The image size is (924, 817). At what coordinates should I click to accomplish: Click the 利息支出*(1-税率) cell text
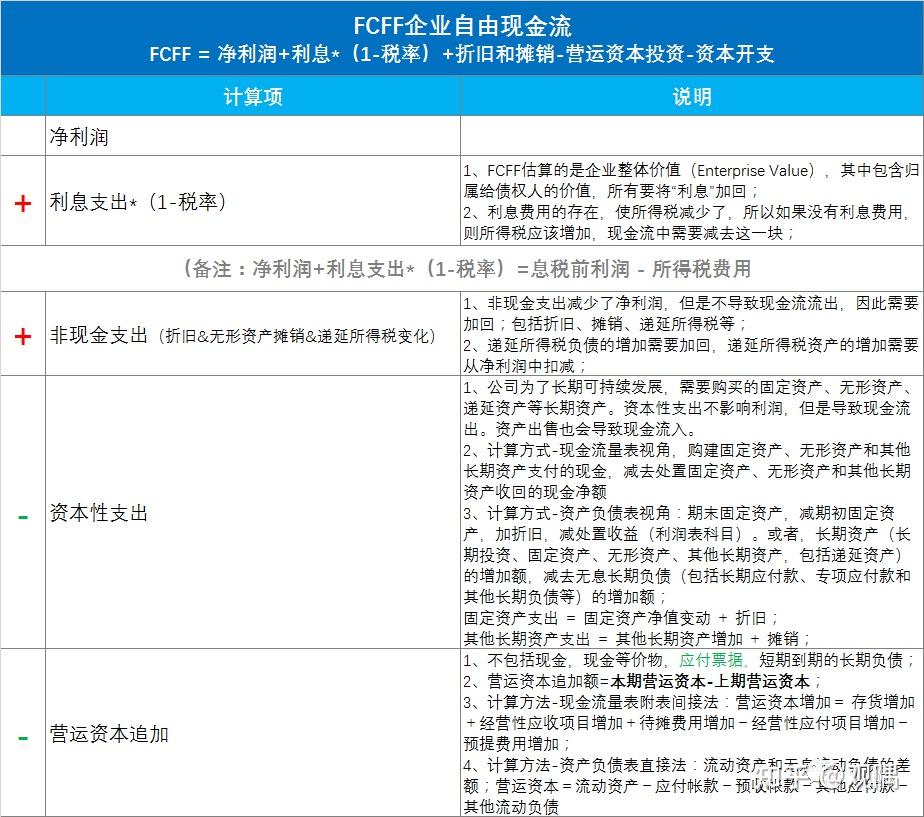(140, 200)
